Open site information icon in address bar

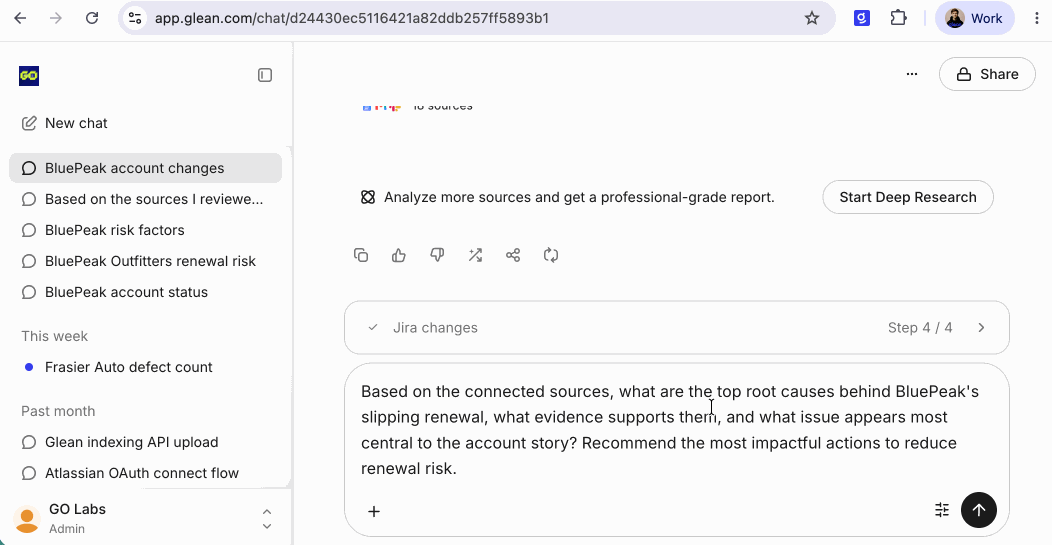136,18
